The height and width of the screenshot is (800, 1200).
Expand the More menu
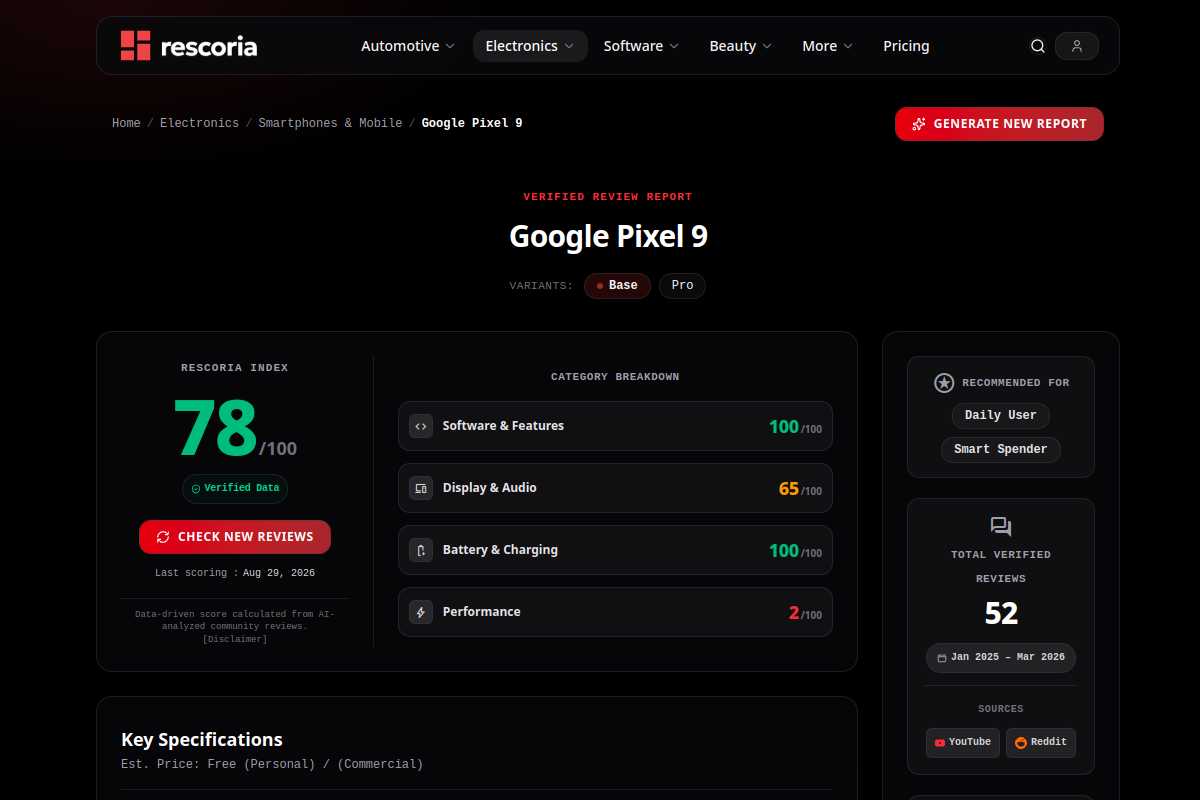click(x=827, y=46)
